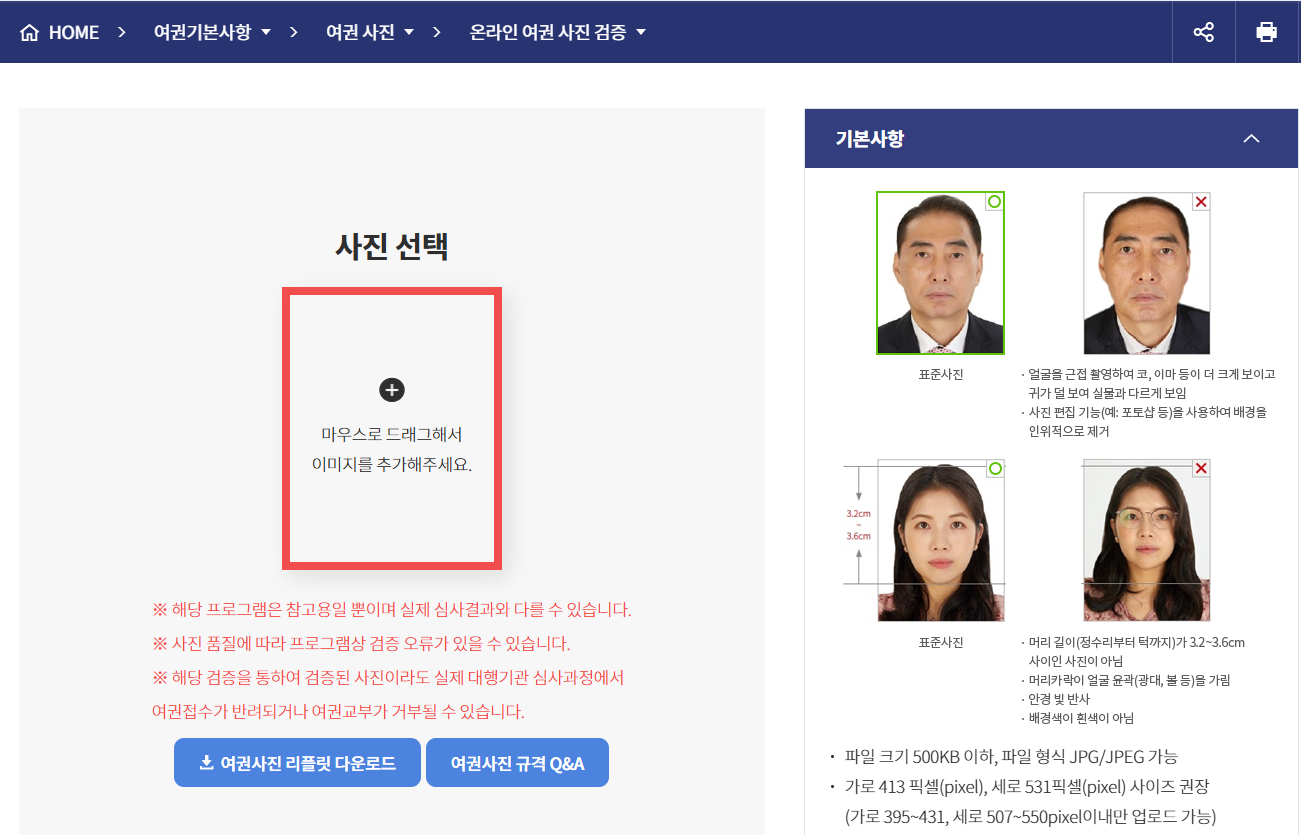Click the green circle mark on male photo
The height and width of the screenshot is (835, 1301).
click(x=994, y=202)
